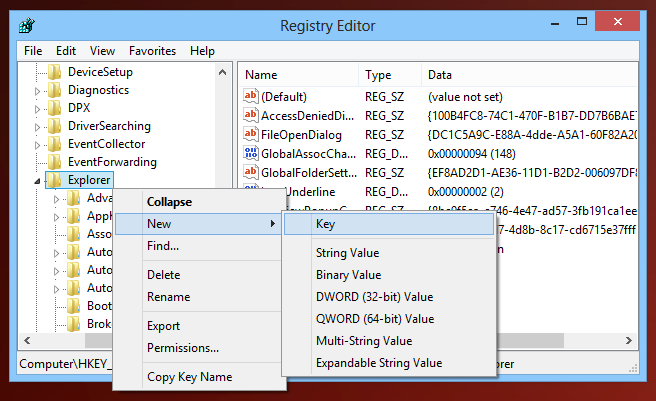The image size is (656, 401).
Task: Open Permissions... from the context menu
Action: point(198,348)
